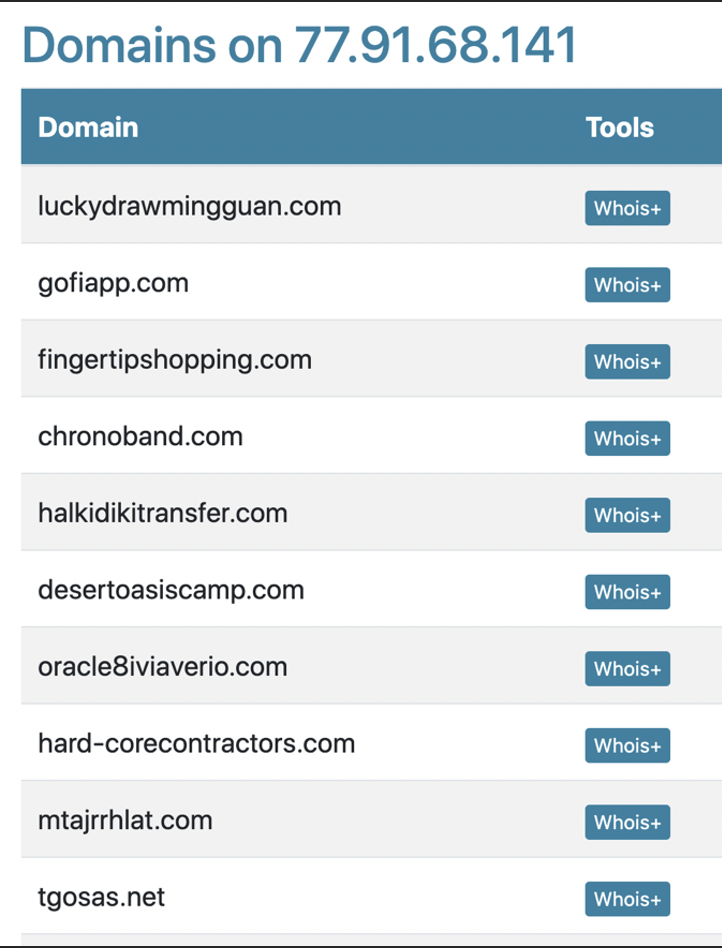Viewport: 722px width, 948px height.
Task: Click the tgosas.net domain entry
Action: (x=101, y=897)
